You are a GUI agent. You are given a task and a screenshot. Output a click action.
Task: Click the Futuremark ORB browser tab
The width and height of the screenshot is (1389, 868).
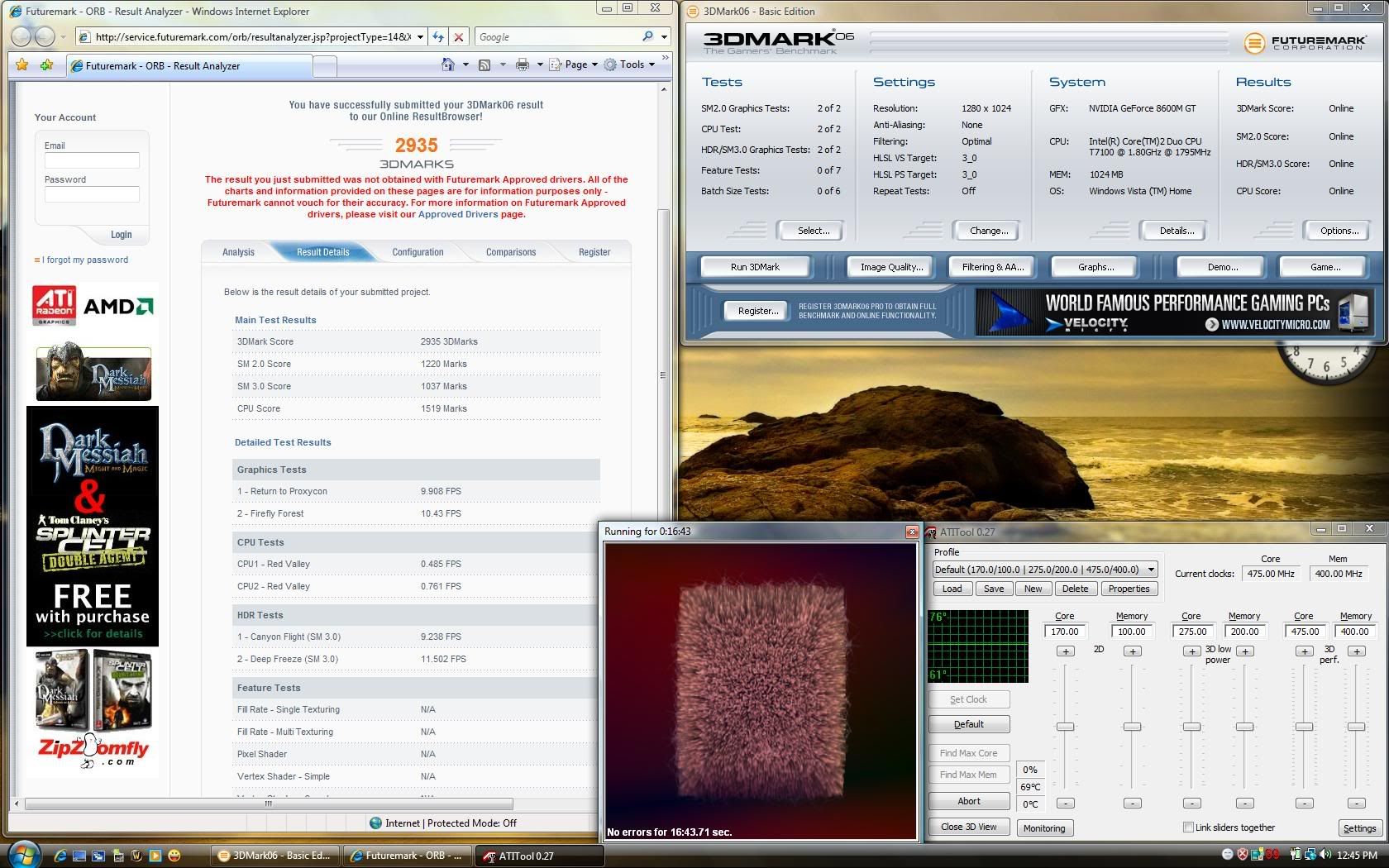point(190,66)
